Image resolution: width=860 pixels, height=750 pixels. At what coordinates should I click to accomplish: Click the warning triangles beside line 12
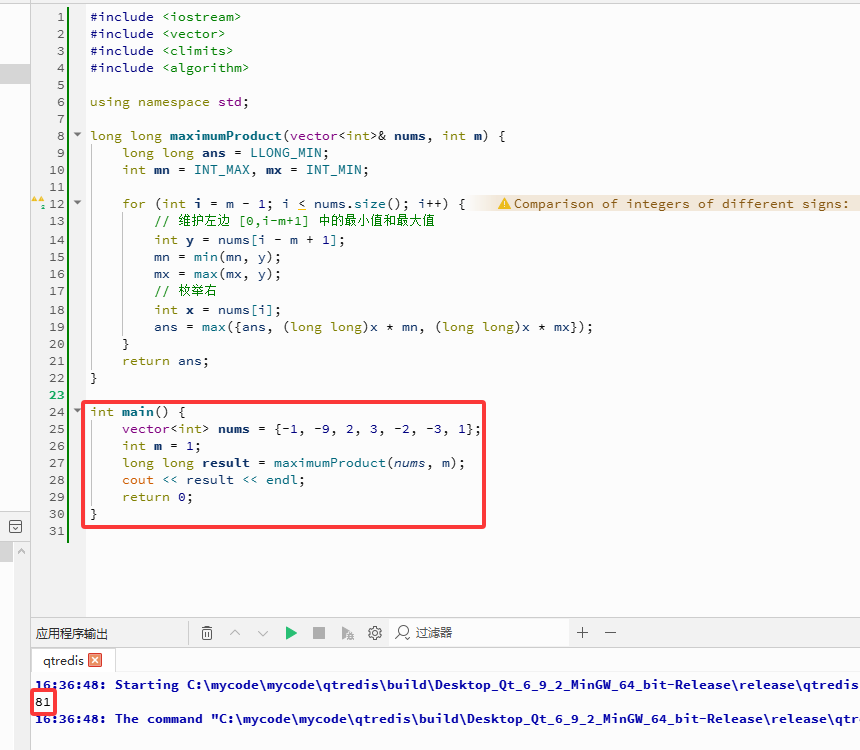tap(38, 202)
